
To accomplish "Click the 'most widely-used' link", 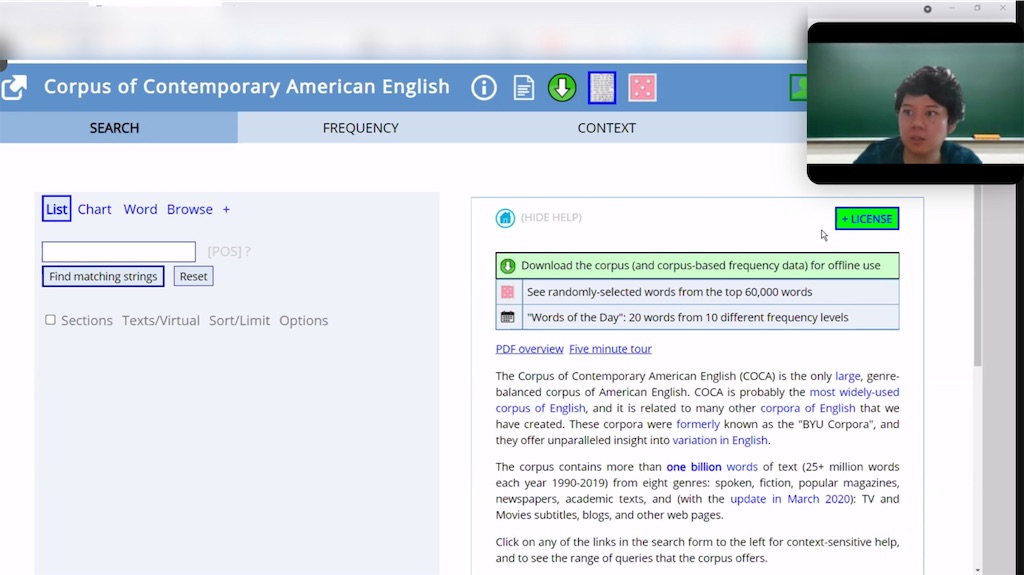I will (854, 392).
